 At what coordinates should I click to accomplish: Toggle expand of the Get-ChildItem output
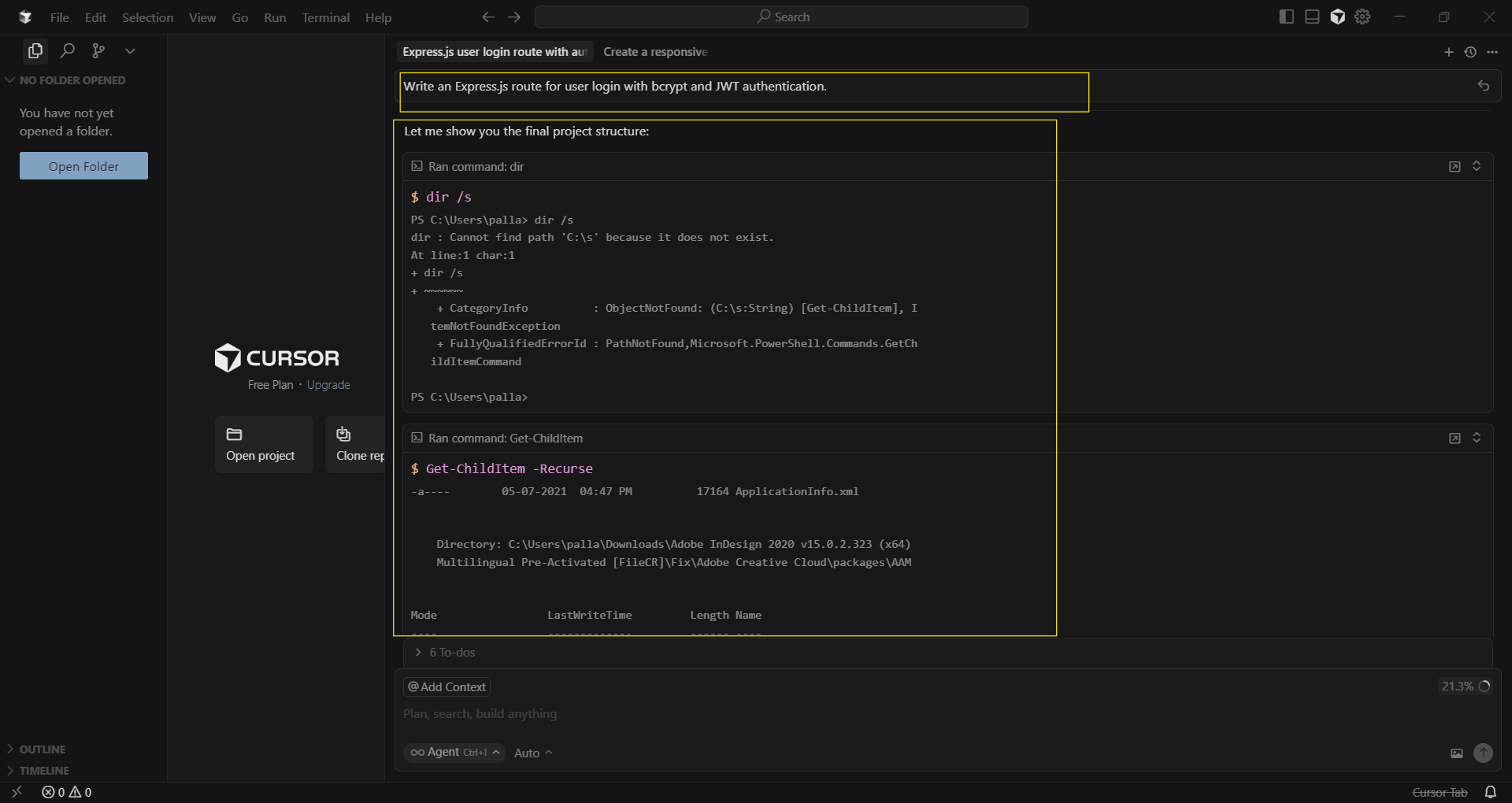point(1477,439)
